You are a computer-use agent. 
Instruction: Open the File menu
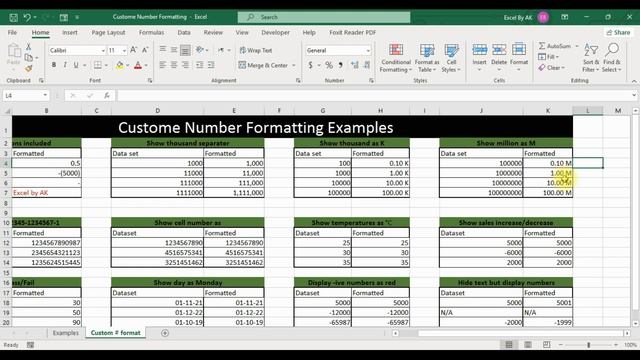(12, 32)
